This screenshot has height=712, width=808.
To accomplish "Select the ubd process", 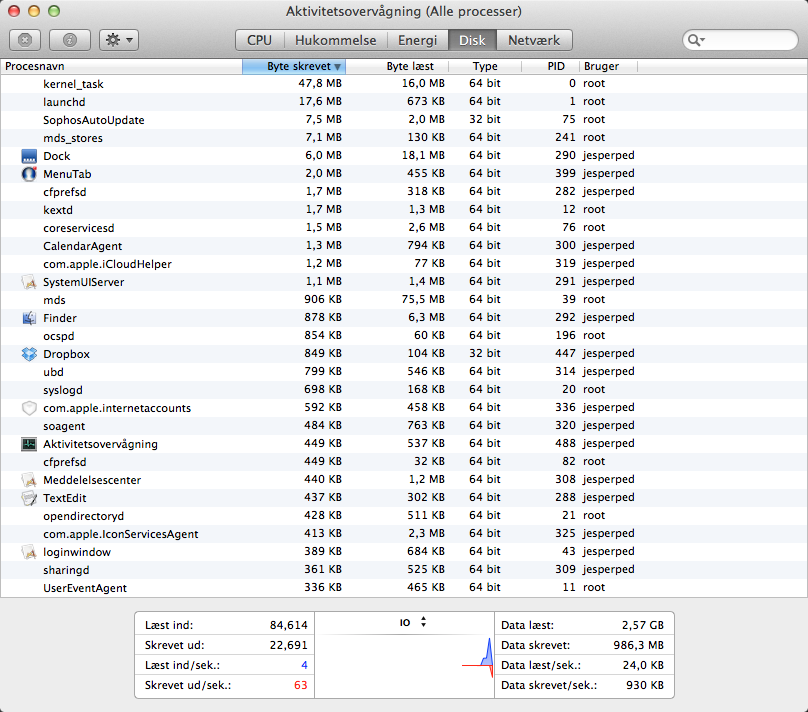I will click(404, 372).
